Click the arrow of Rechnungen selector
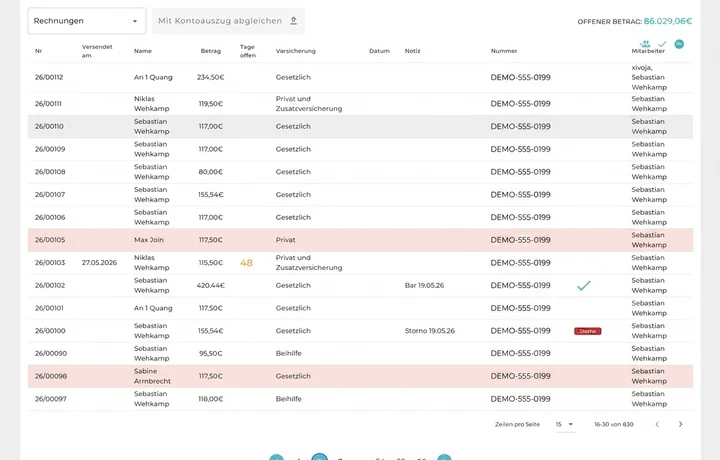The image size is (720, 460). pos(135,21)
